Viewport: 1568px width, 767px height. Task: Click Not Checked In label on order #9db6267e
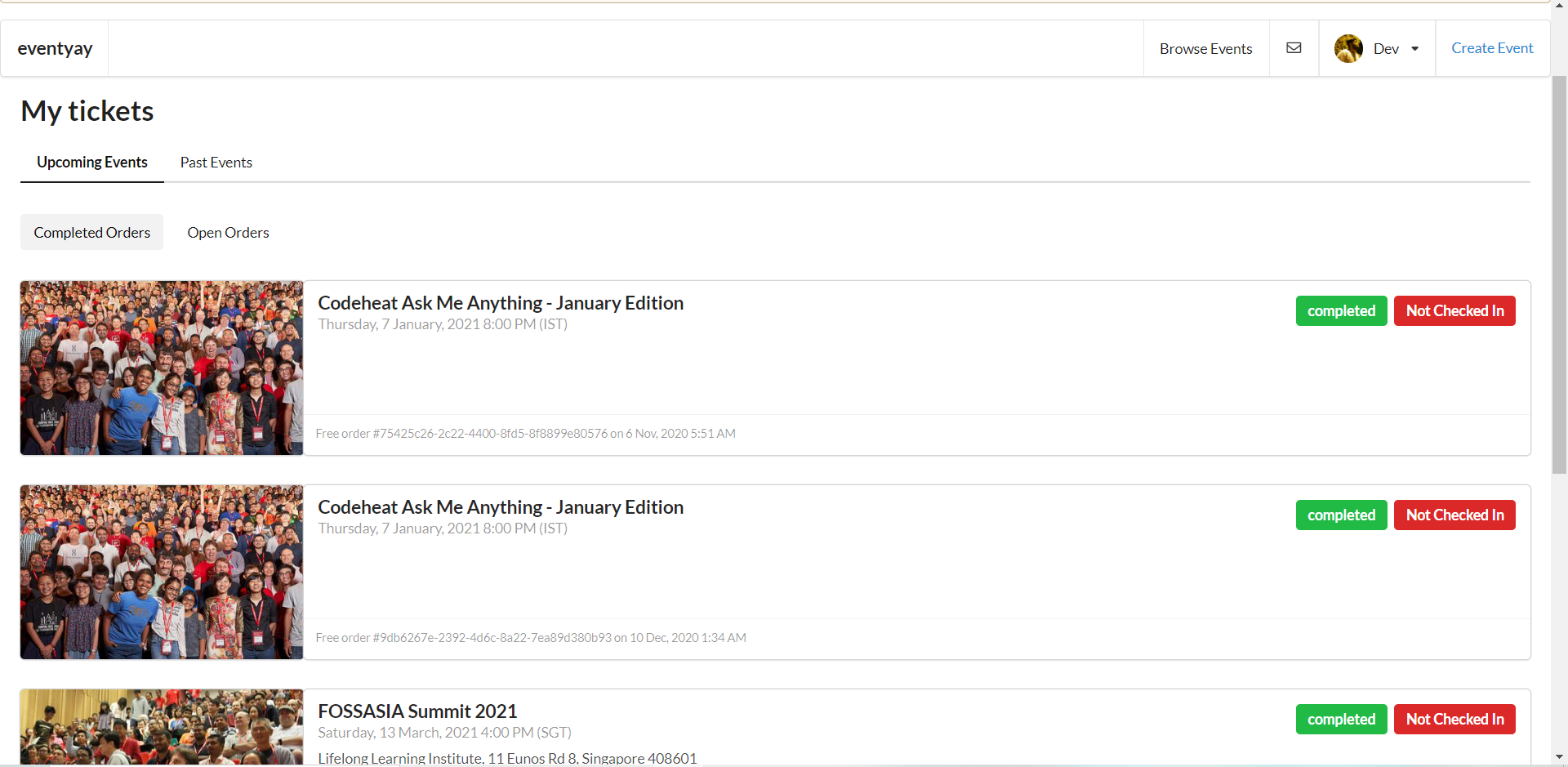[1454, 515]
